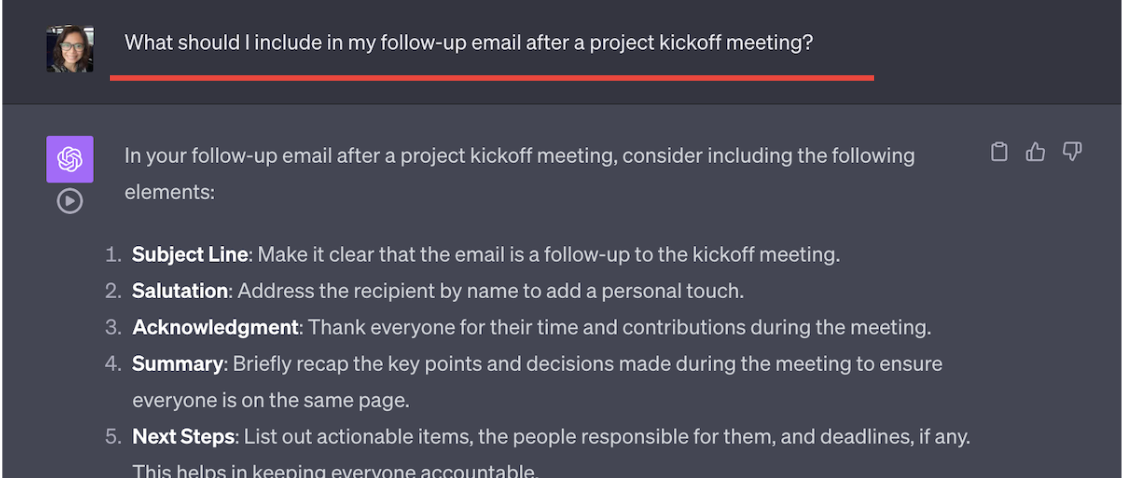Viewport: 1124px width, 478px height.
Task: Click the bold "Subject Line" heading
Action: tap(189, 254)
